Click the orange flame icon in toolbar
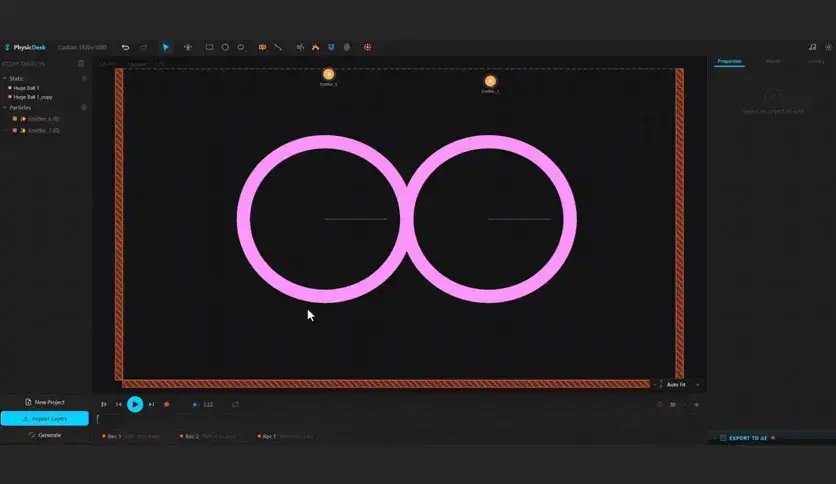 (x=316, y=47)
